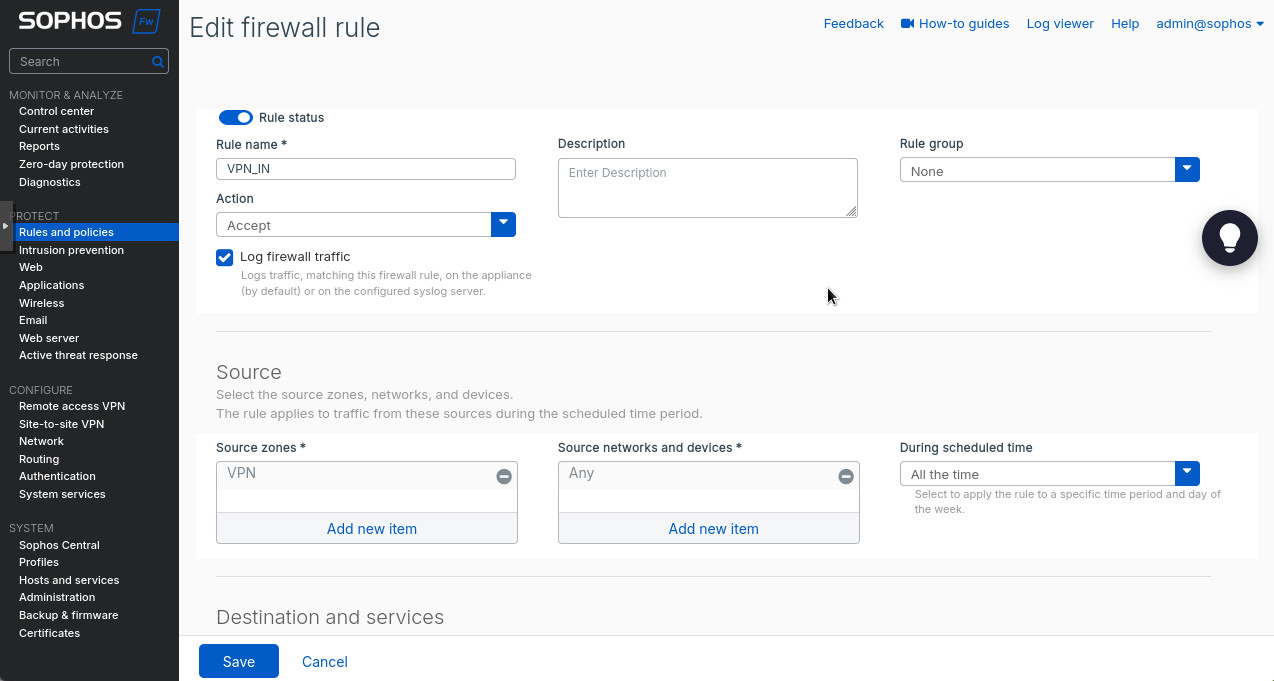
Task: Open the Action dropdown
Action: coord(503,225)
